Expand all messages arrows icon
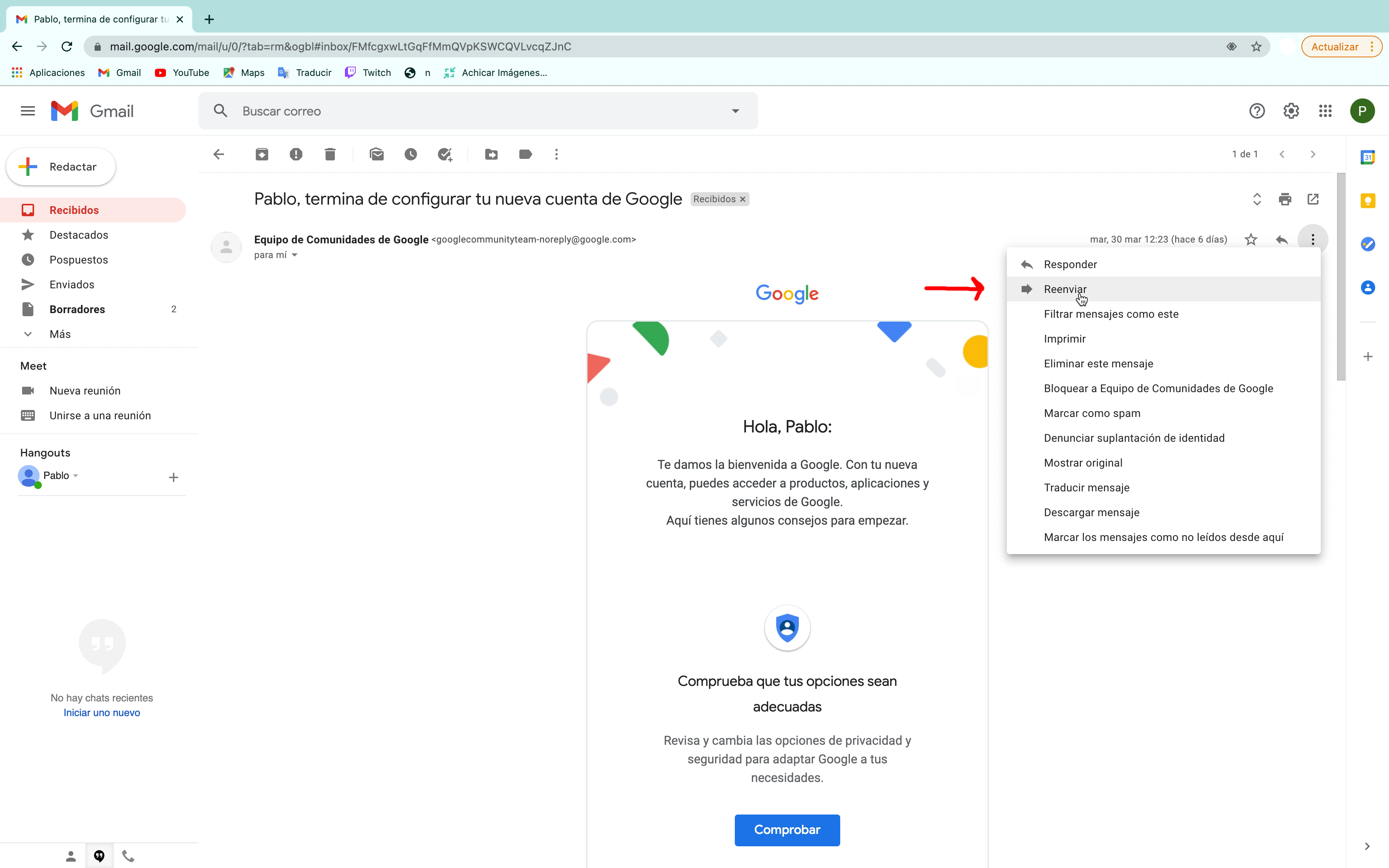1389x868 pixels. click(x=1256, y=199)
